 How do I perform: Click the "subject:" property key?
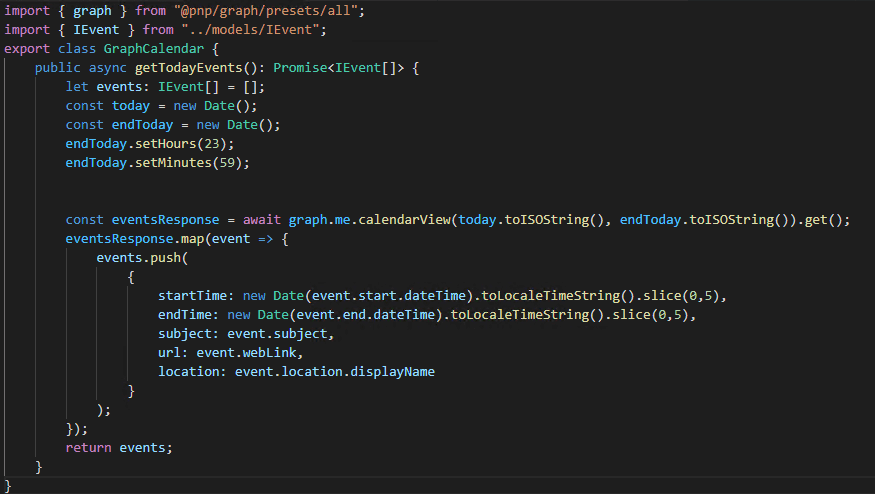pos(188,333)
